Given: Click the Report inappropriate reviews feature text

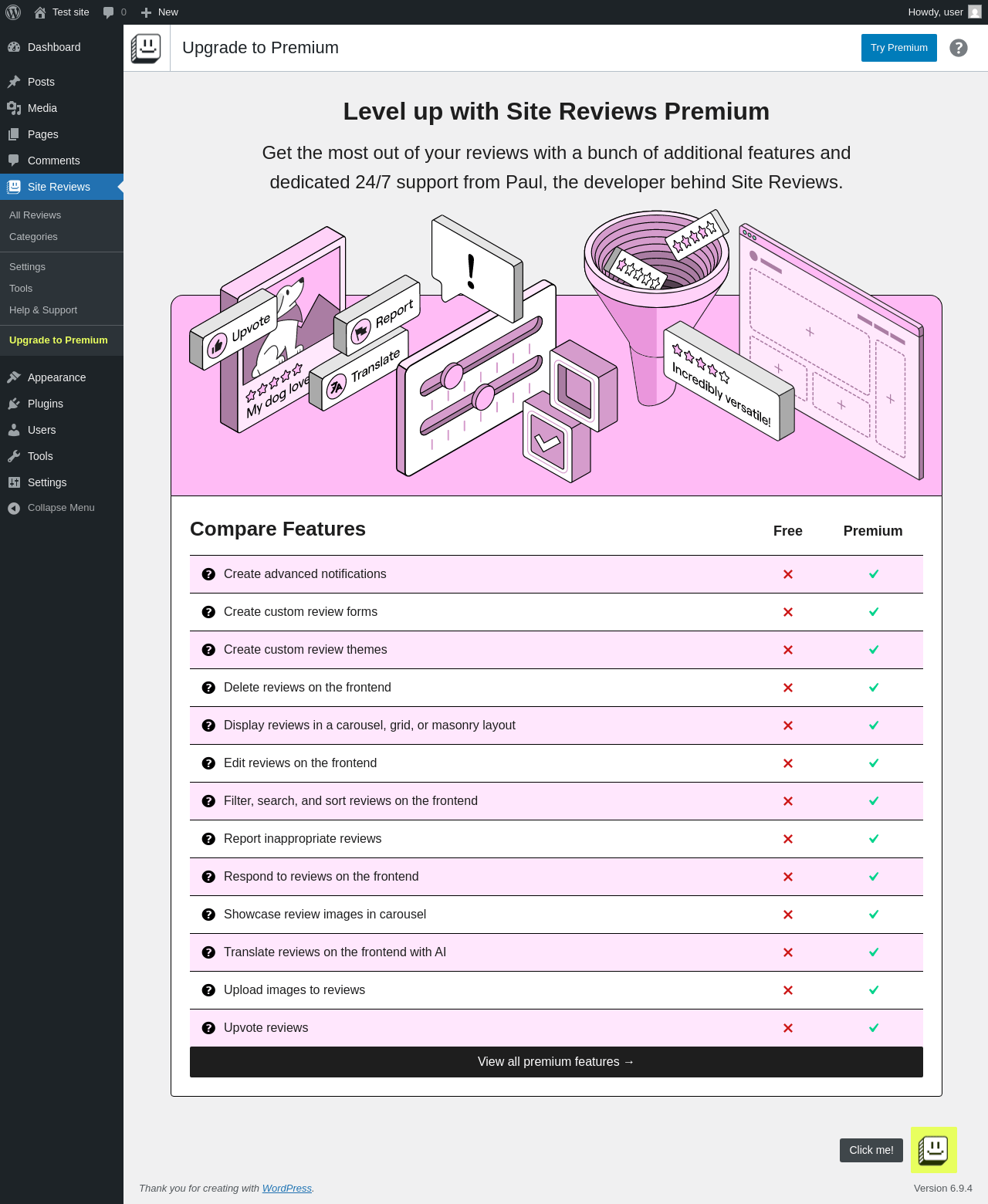Looking at the screenshot, I should click(303, 839).
